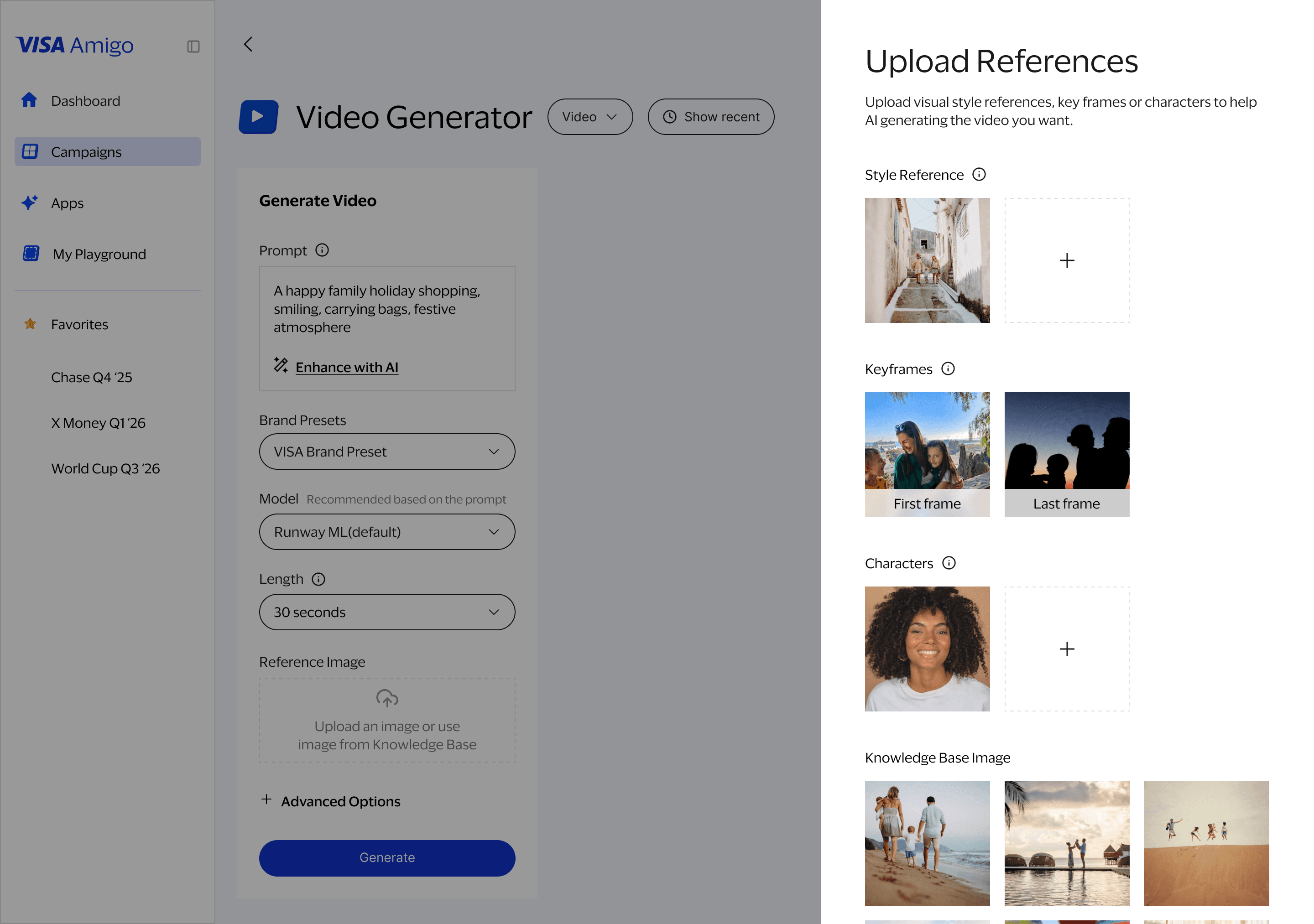1314x924 pixels.
Task: Add a new style reference image
Action: pyautogui.click(x=1067, y=260)
